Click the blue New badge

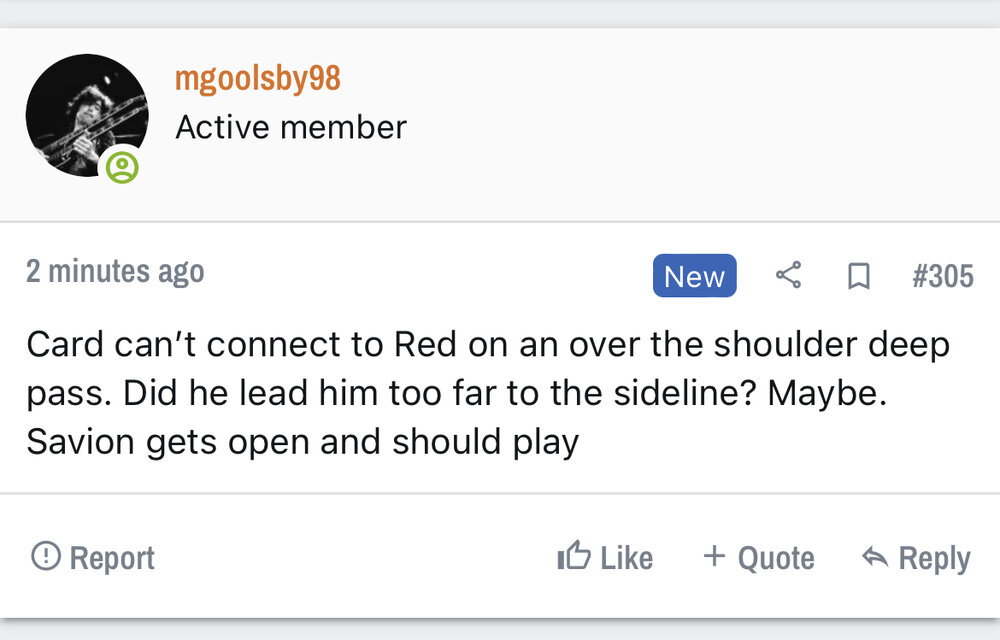694,276
